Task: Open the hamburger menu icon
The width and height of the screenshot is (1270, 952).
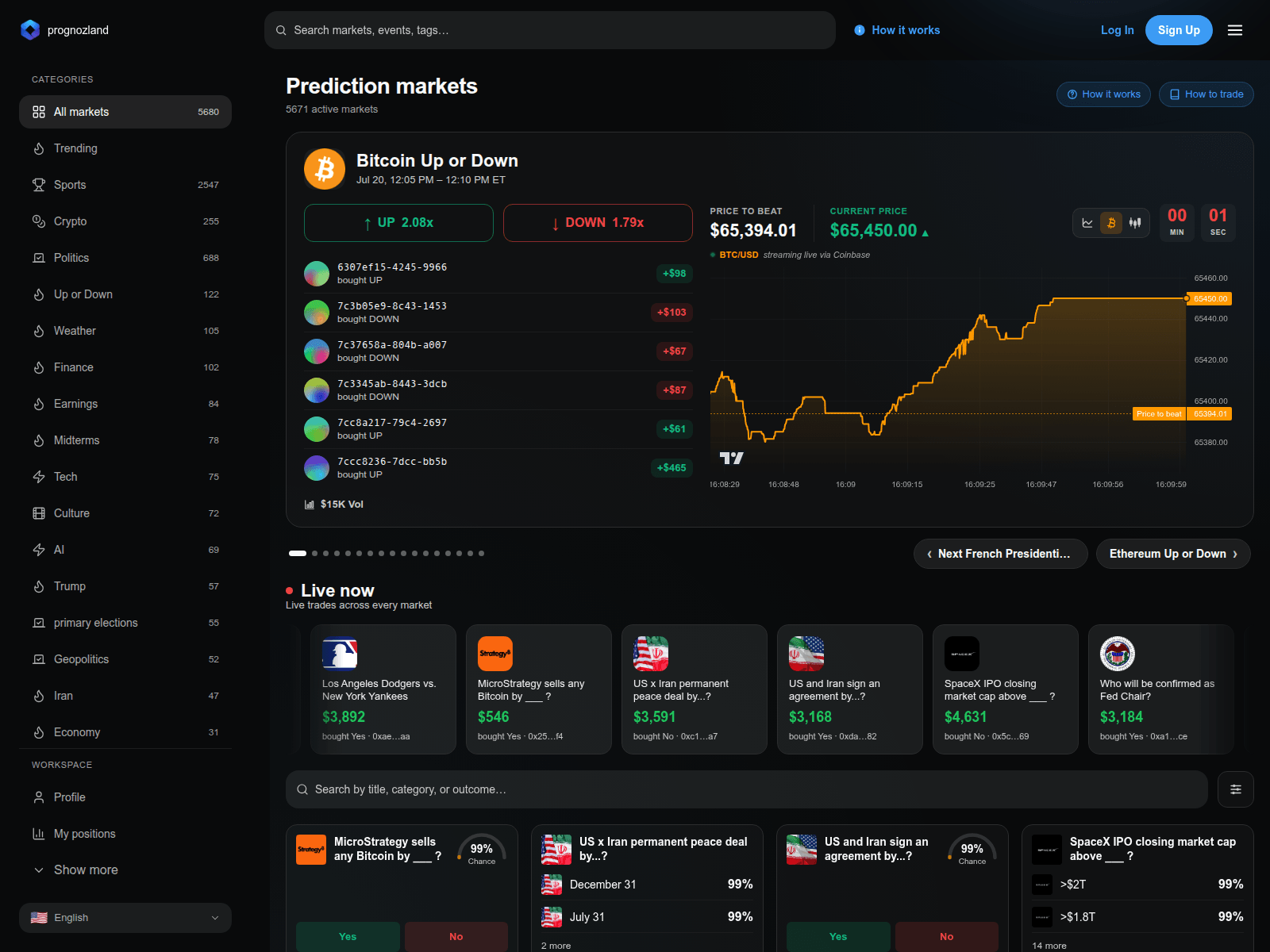Action: (x=1234, y=30)
